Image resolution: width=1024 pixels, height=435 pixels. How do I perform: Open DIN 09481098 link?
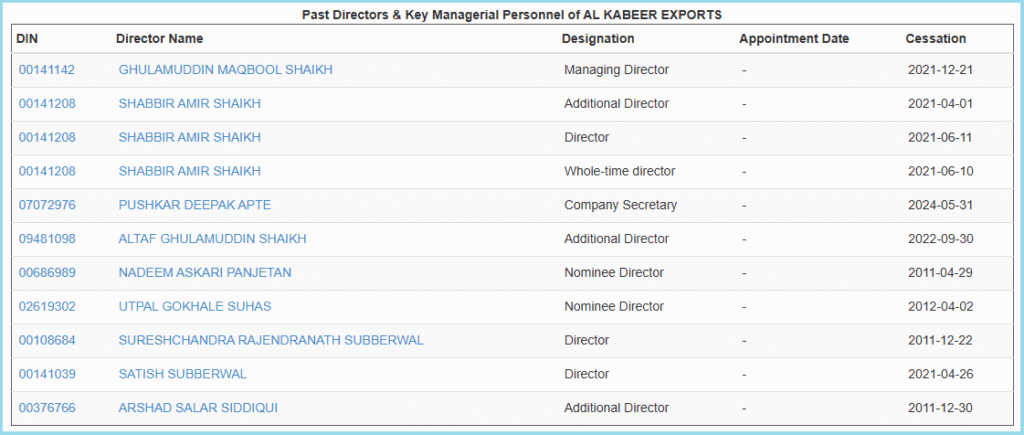tap(47, 239)
